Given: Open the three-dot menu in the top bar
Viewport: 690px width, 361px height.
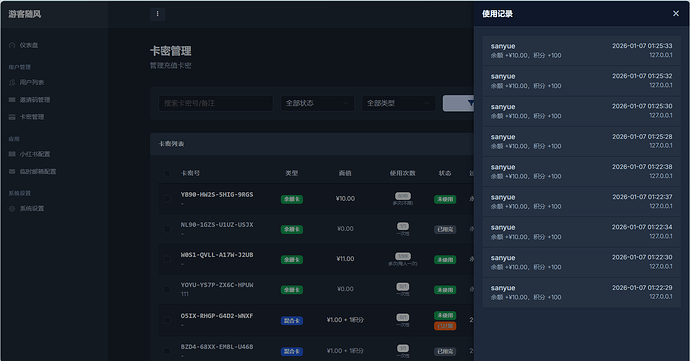Looking at the screenshot, I should [x=158, y=14].
